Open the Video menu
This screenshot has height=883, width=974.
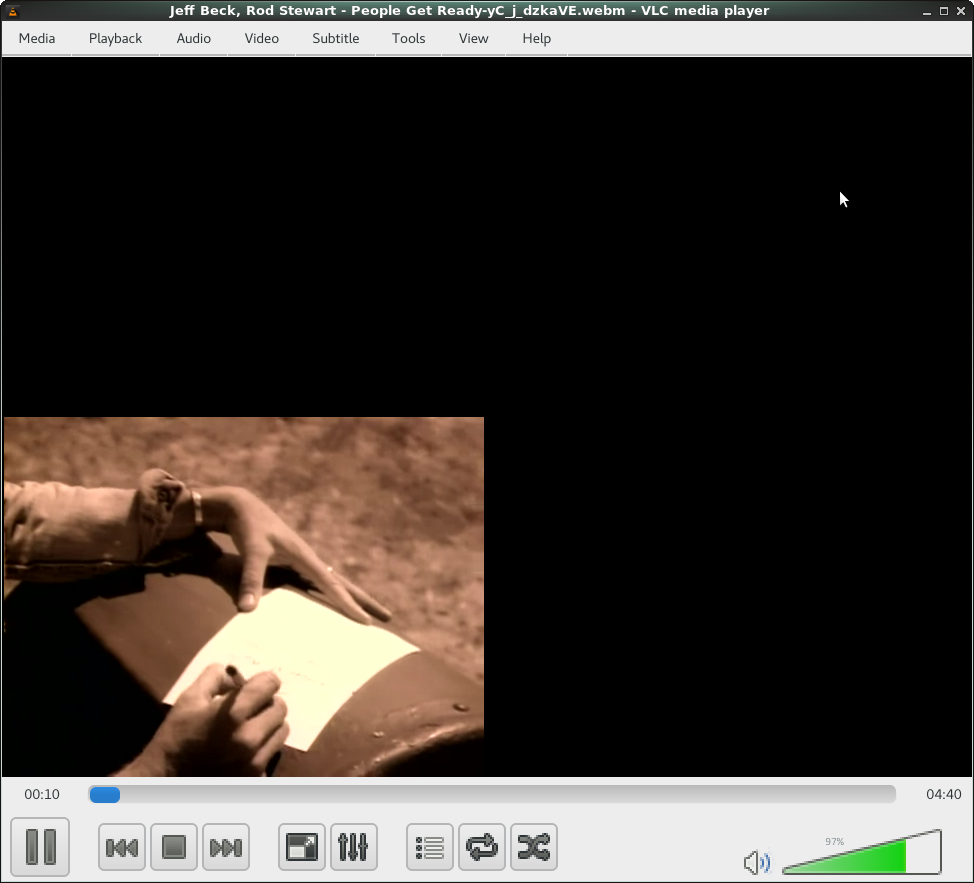tap(262, 38)
